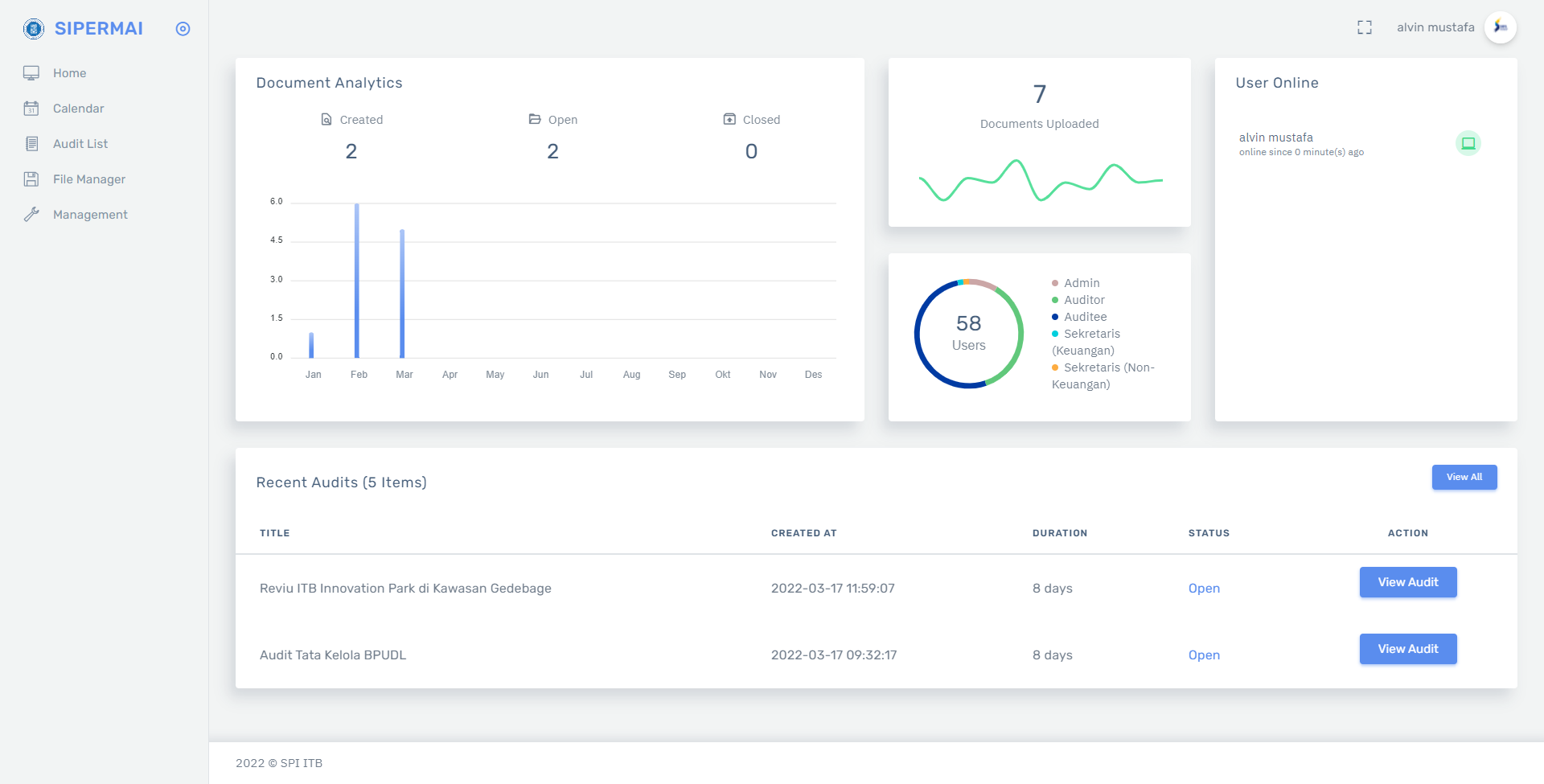Click the SIPERMAI logo emblem

[x=34, y=29]
